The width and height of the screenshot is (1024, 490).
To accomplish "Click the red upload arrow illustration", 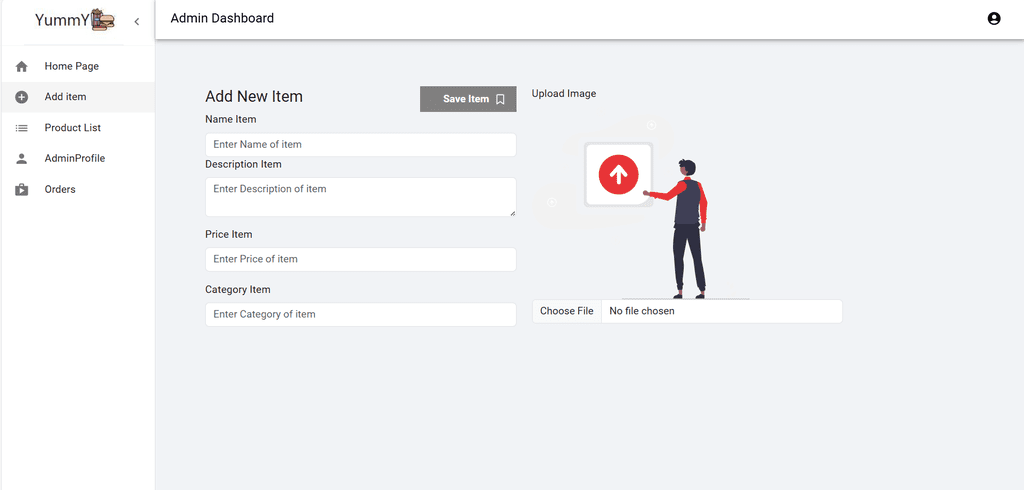I will pos(618,174).
